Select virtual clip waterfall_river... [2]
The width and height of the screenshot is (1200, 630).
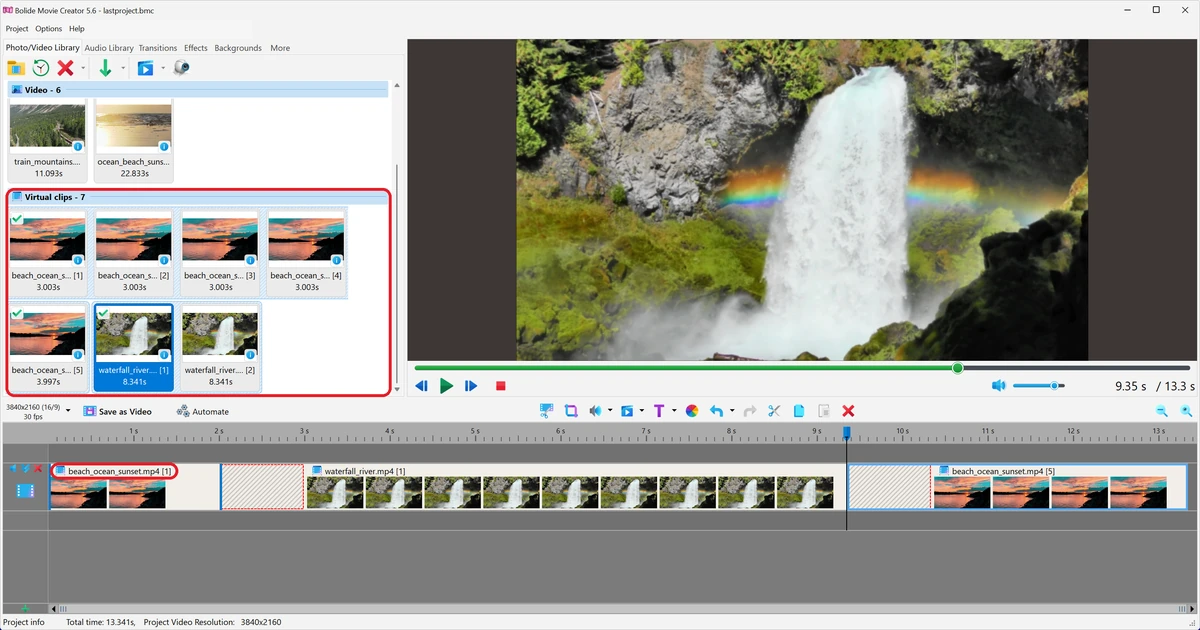tap(220, 346)
